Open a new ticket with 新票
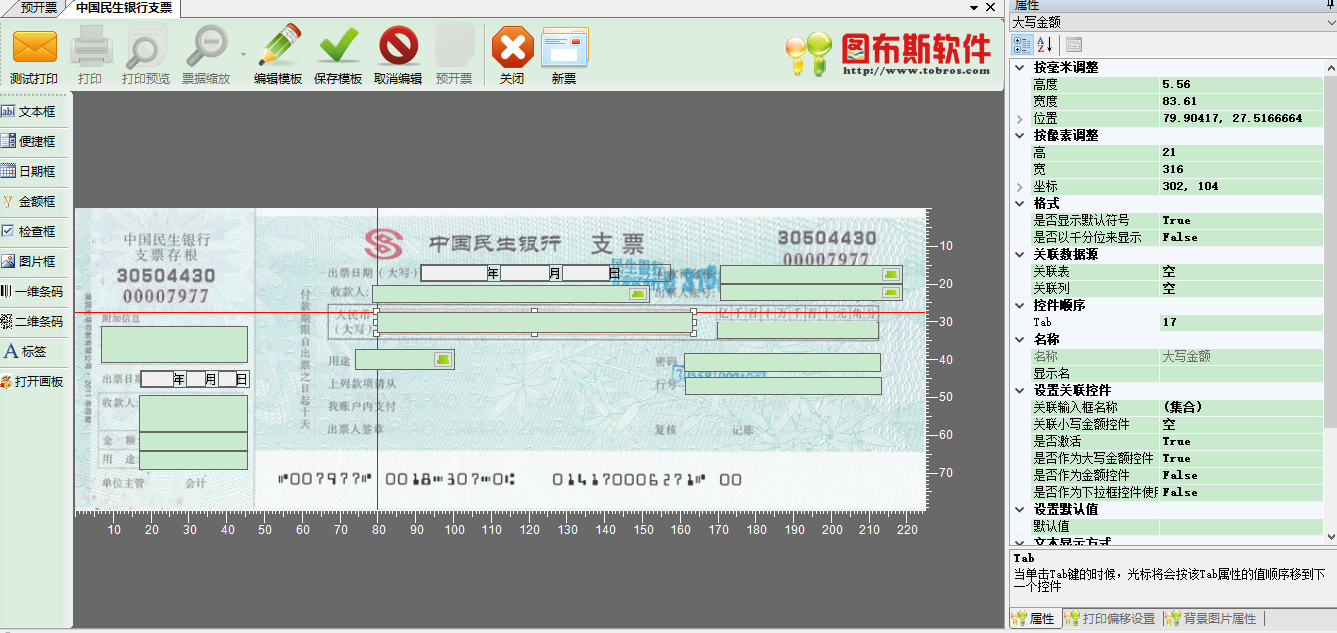1337x633 pixels. point(564,48)
